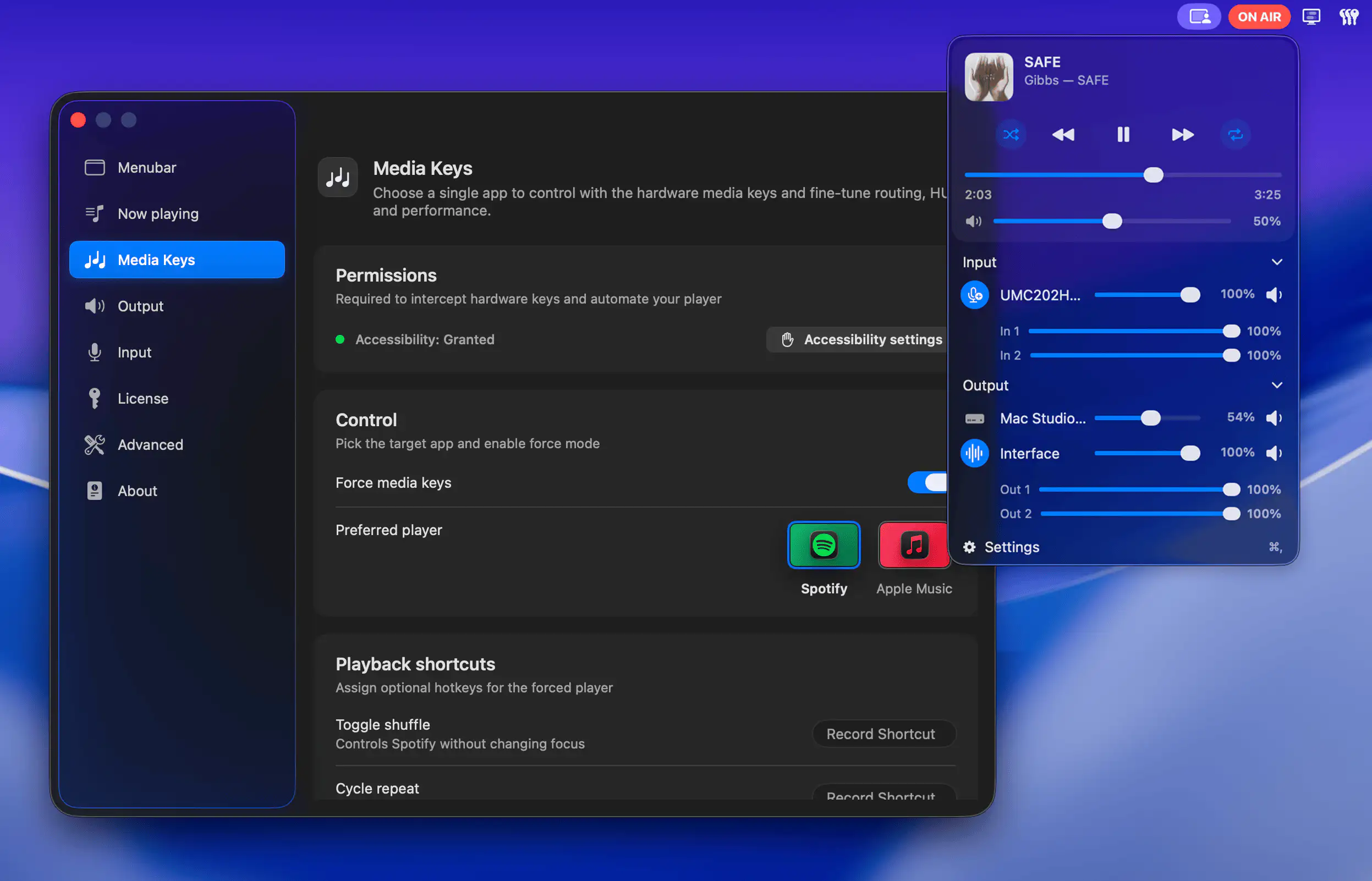Select Apple Music as preferred player
This screenshot has height=881, width=1372.
pos(913,545)
